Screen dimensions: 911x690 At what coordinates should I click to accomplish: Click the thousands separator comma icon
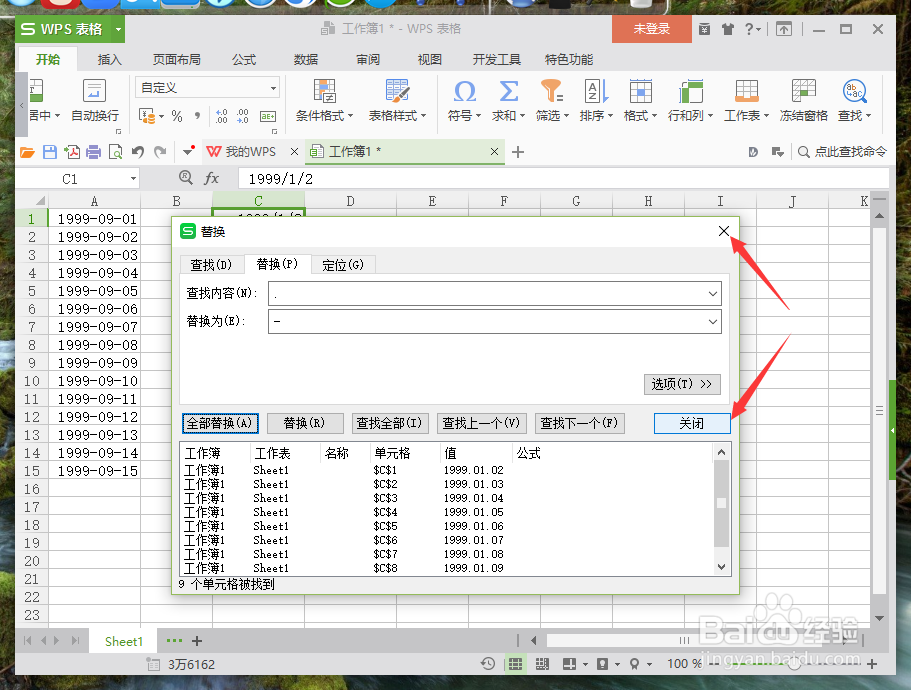coord(198,117)
